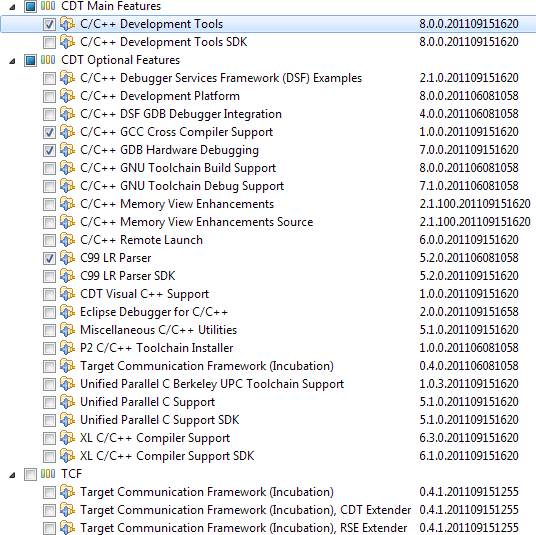The image size is (536, 535).
Task: Select Unified Parallel C Berkeley UPC label
Action: tap(212, 384)
